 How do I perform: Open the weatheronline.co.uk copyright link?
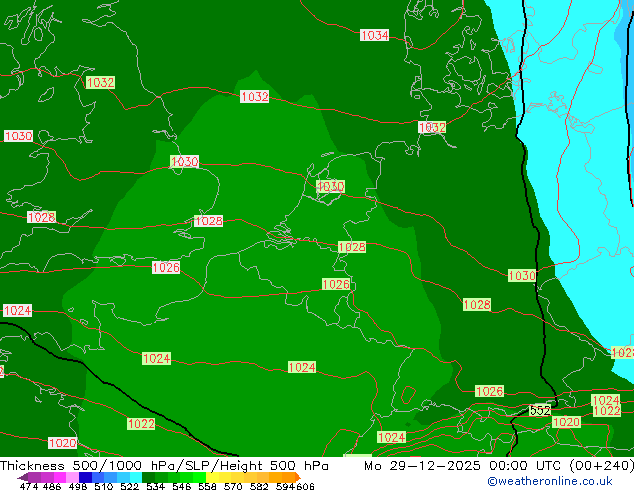point(550,481)
